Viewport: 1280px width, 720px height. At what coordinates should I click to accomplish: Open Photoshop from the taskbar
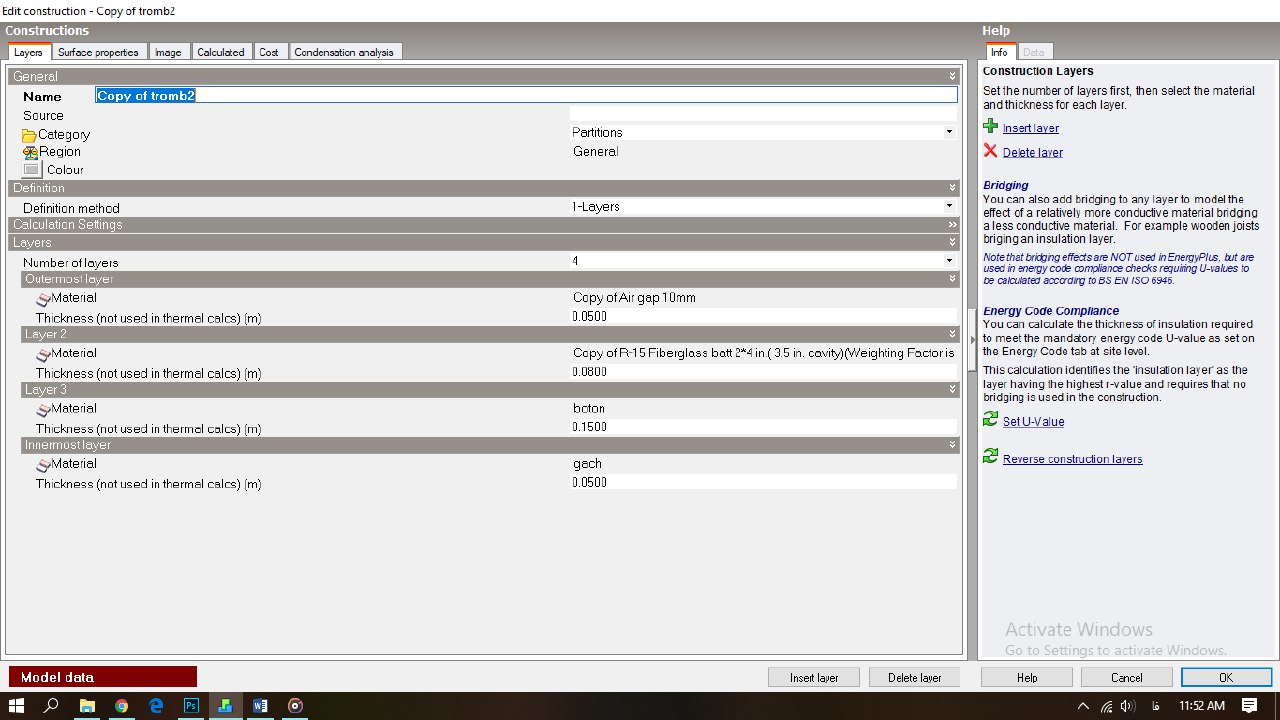(191, 705)
